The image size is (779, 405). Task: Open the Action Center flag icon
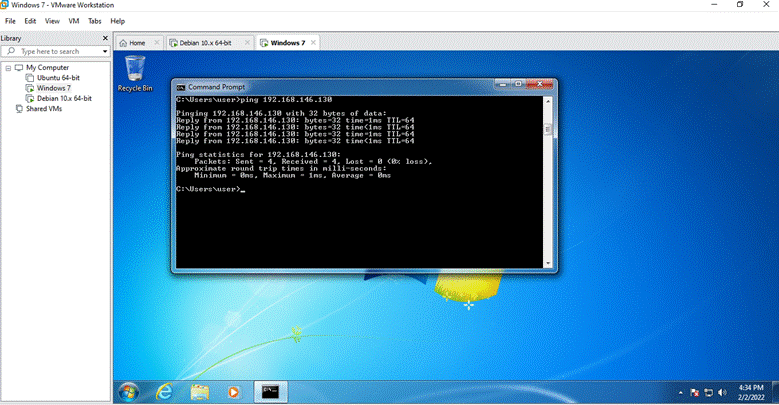pyautogui.click(x=695, y=393)
